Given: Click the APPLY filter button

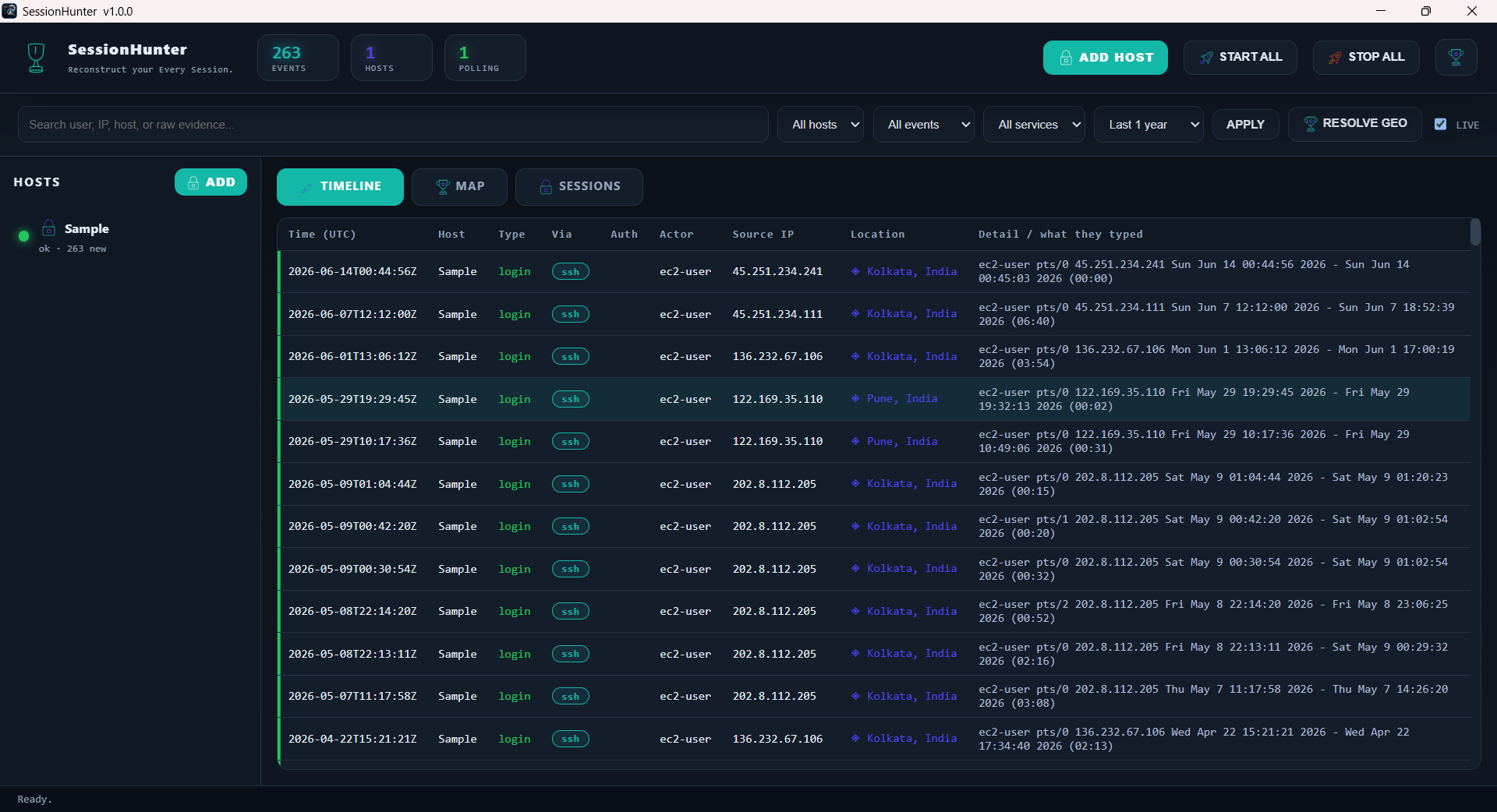Looking at the screenshot, I should point(1245,125).
